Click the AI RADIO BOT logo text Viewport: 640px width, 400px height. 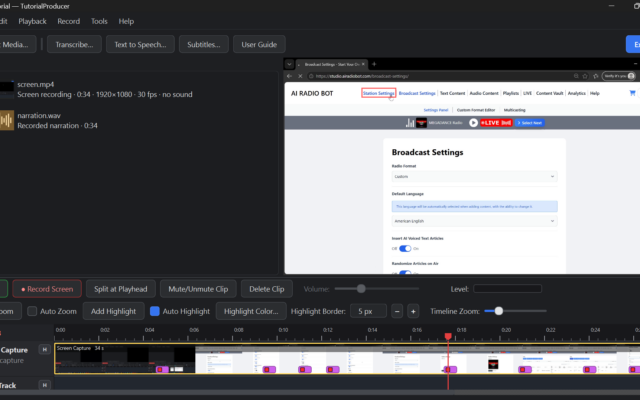pos(312,93)
